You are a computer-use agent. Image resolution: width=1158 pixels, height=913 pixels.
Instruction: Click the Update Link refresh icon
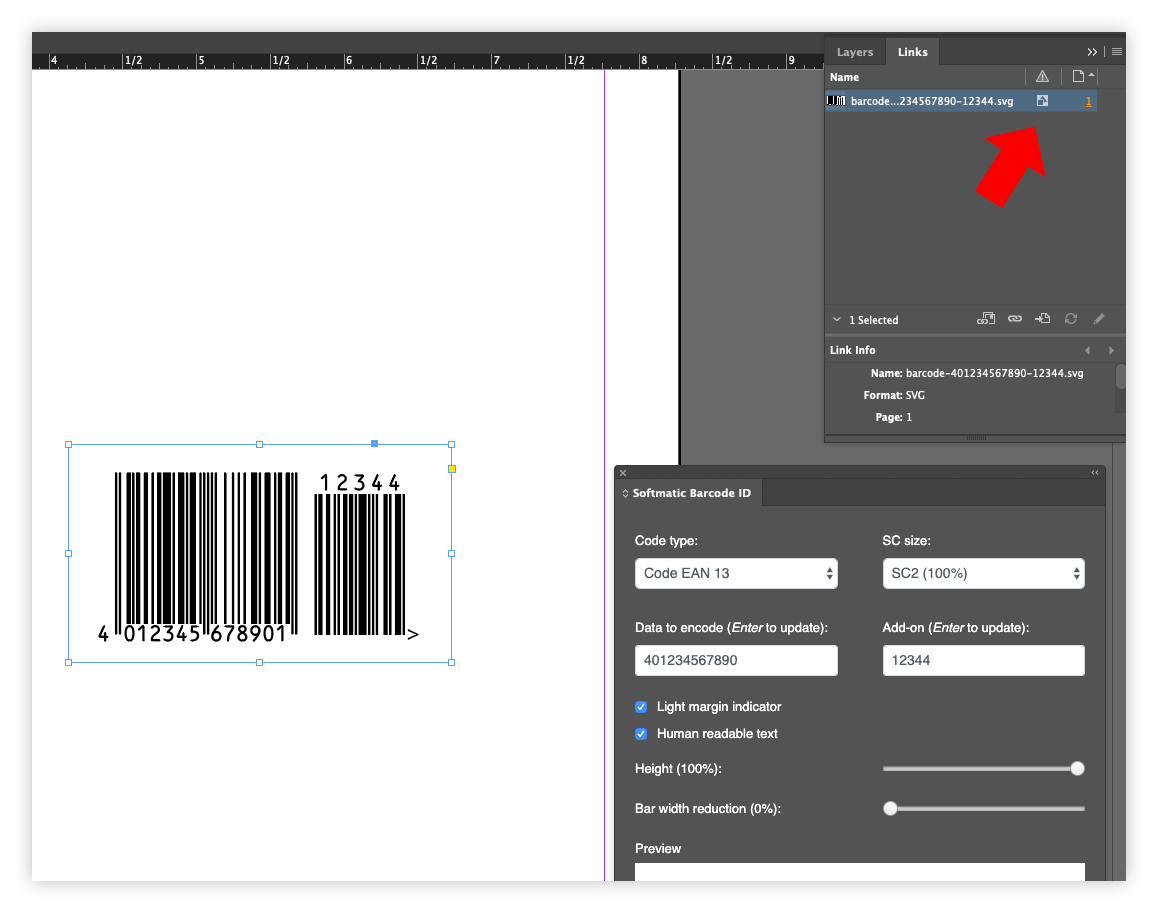pos(1071,319)
